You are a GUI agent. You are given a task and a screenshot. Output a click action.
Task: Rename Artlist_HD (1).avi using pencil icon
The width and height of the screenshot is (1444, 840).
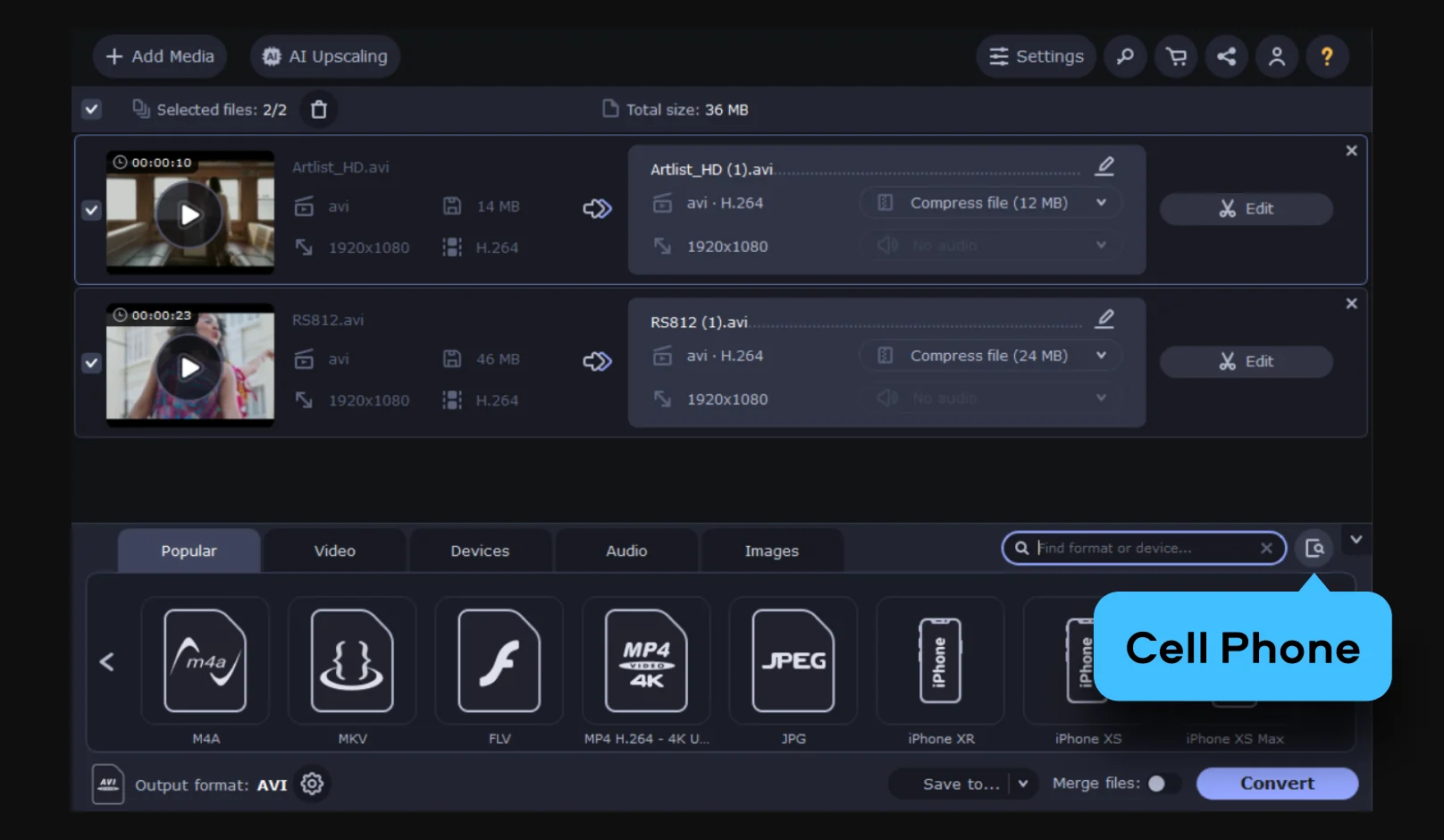(x=1105, y=166)
